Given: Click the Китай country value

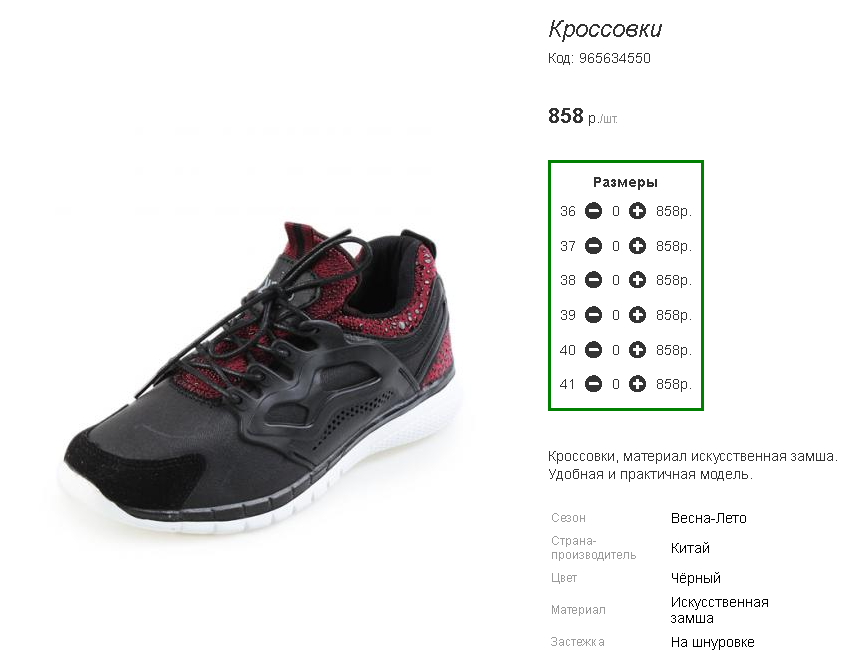Looking at the screenshot, I should point(690,548).
